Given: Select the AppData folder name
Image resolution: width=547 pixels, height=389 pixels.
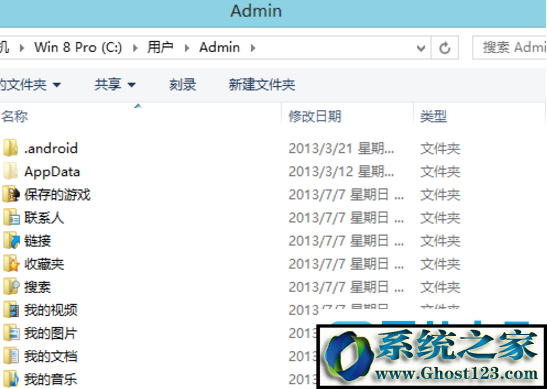Looking at the screenshot, I should pos(52,172).
